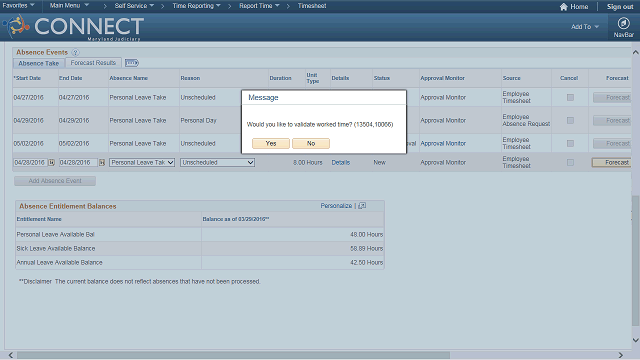Expand the Main Menu dropdown

[69, 6]
